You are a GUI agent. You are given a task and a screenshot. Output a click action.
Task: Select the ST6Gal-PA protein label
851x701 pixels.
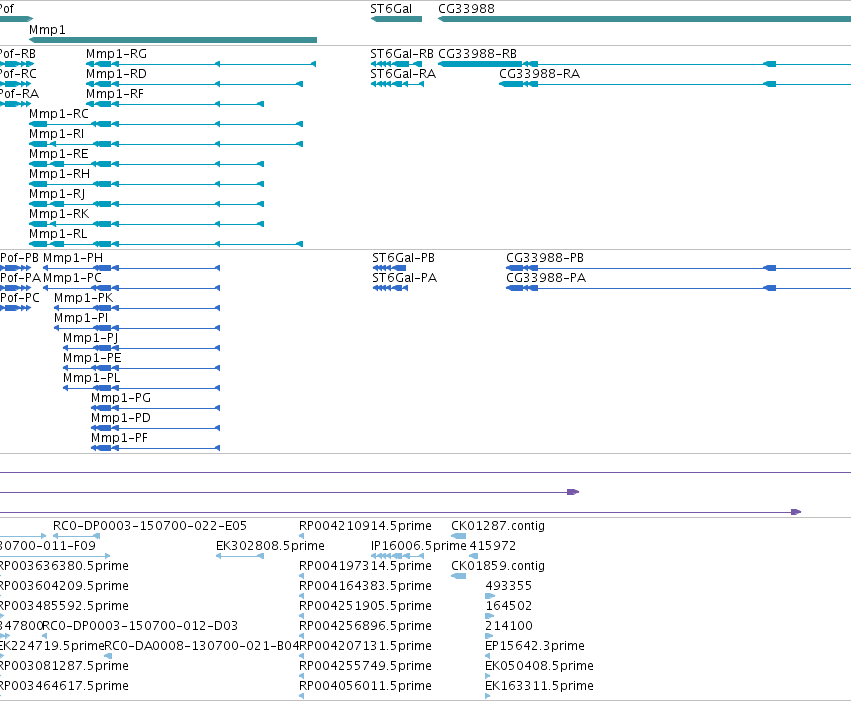click(404, 278)
